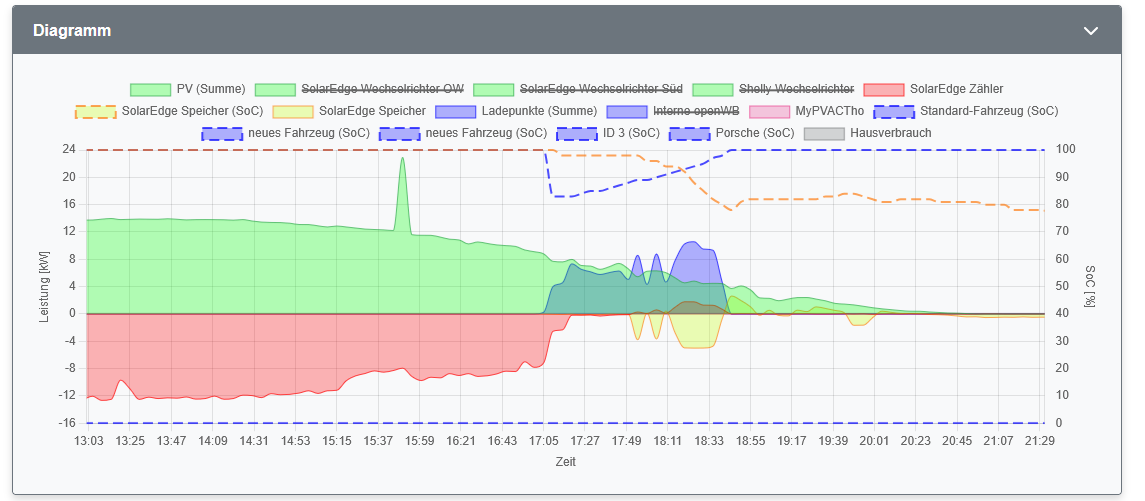
Task: Toggle the MyPVACTho legend entry
Action: coord(830,111)
